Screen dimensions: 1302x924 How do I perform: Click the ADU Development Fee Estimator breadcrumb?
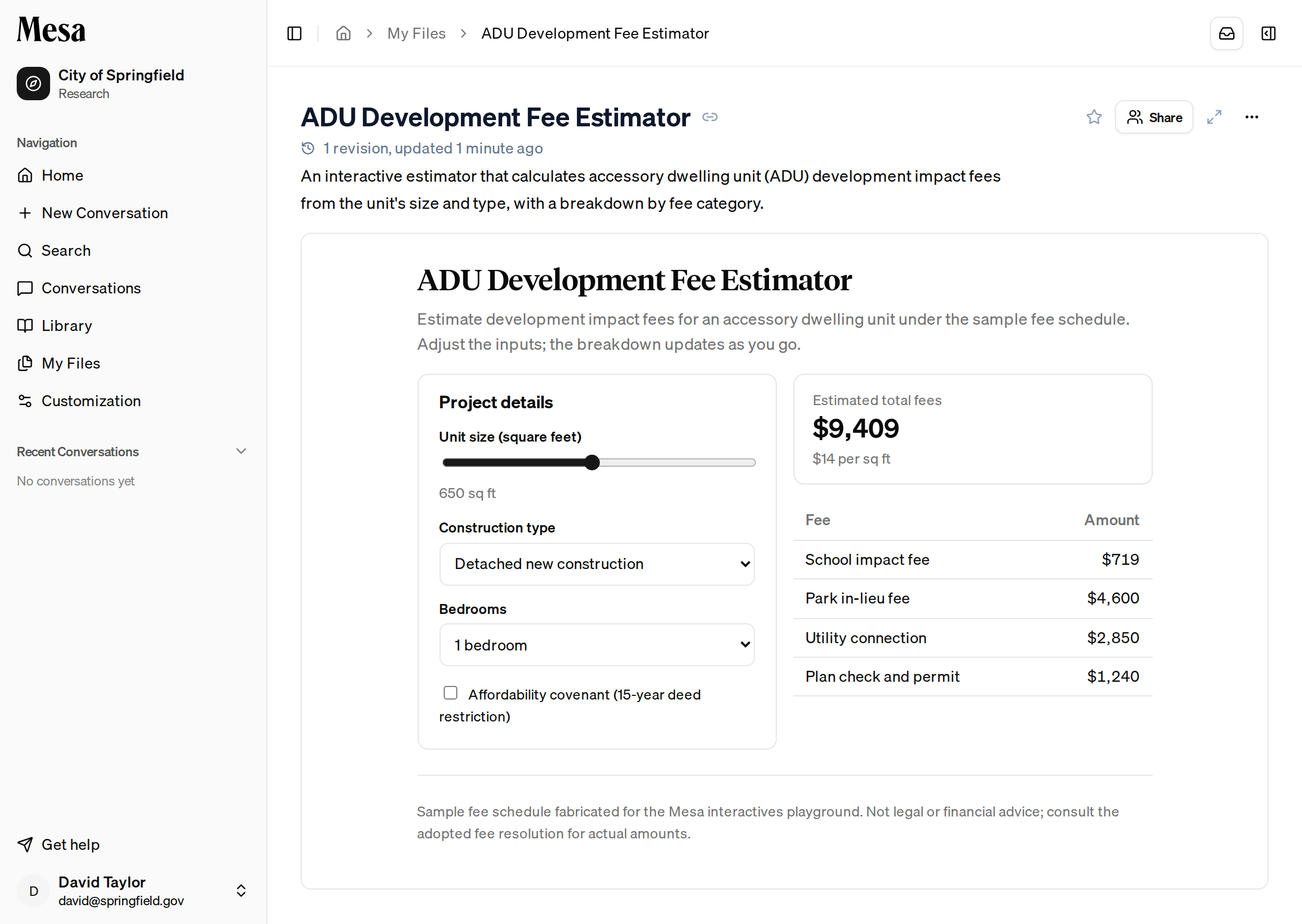[x=595, y=33]
